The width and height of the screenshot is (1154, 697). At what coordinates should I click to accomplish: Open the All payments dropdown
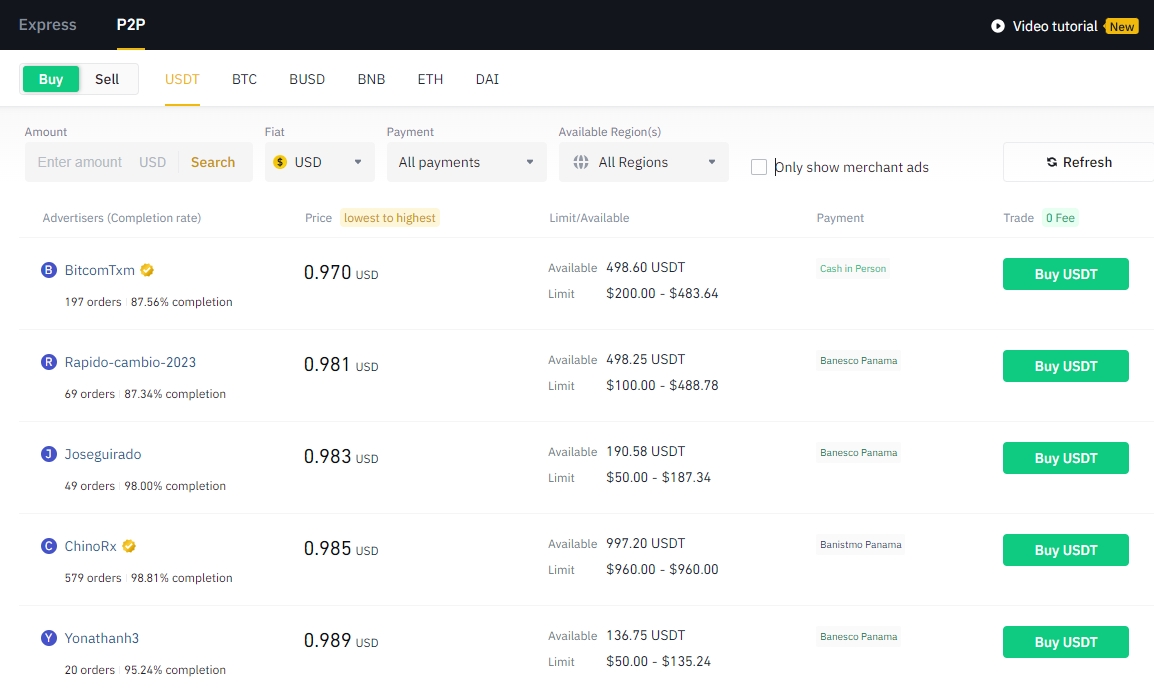pyautogui.click(x=466, y=161)
